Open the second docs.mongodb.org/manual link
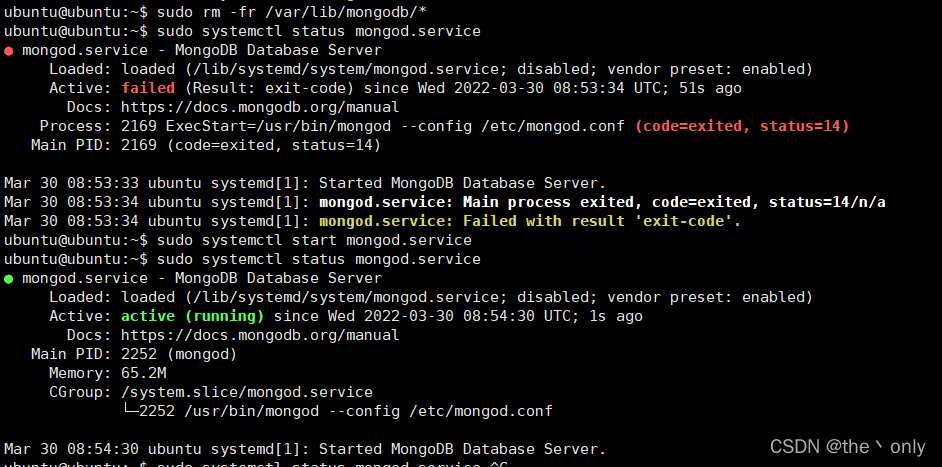 click(x=260, y=335)
